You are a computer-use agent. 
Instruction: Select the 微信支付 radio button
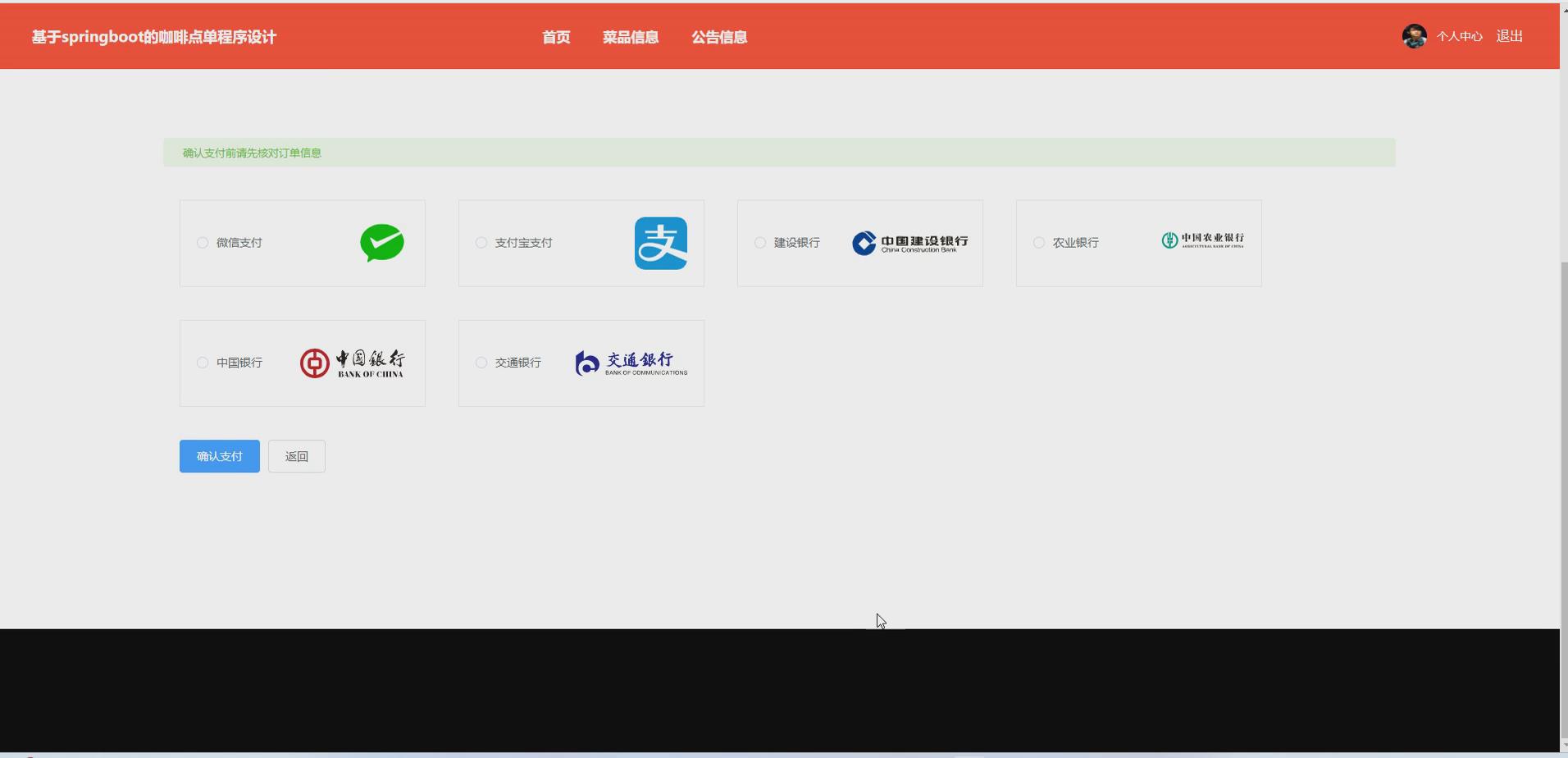click(x=203, y=243)
